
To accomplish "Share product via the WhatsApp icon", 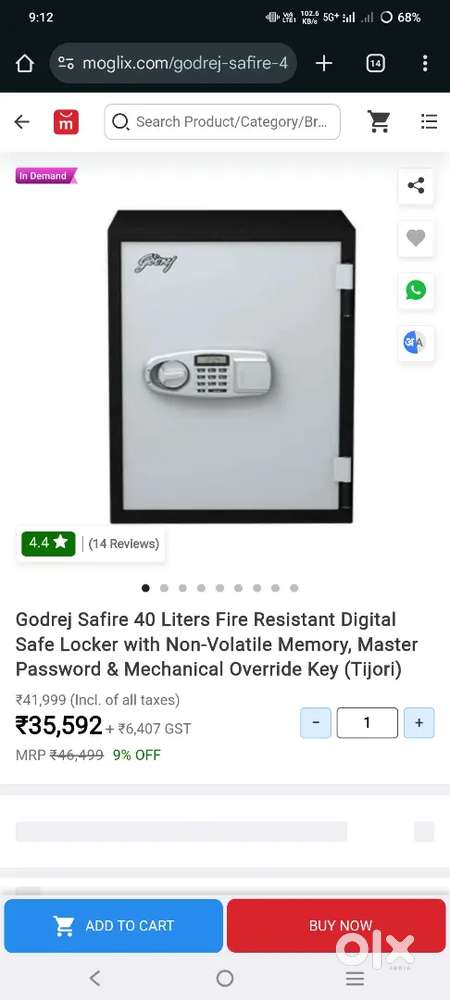I will click(x=416, y=291).
